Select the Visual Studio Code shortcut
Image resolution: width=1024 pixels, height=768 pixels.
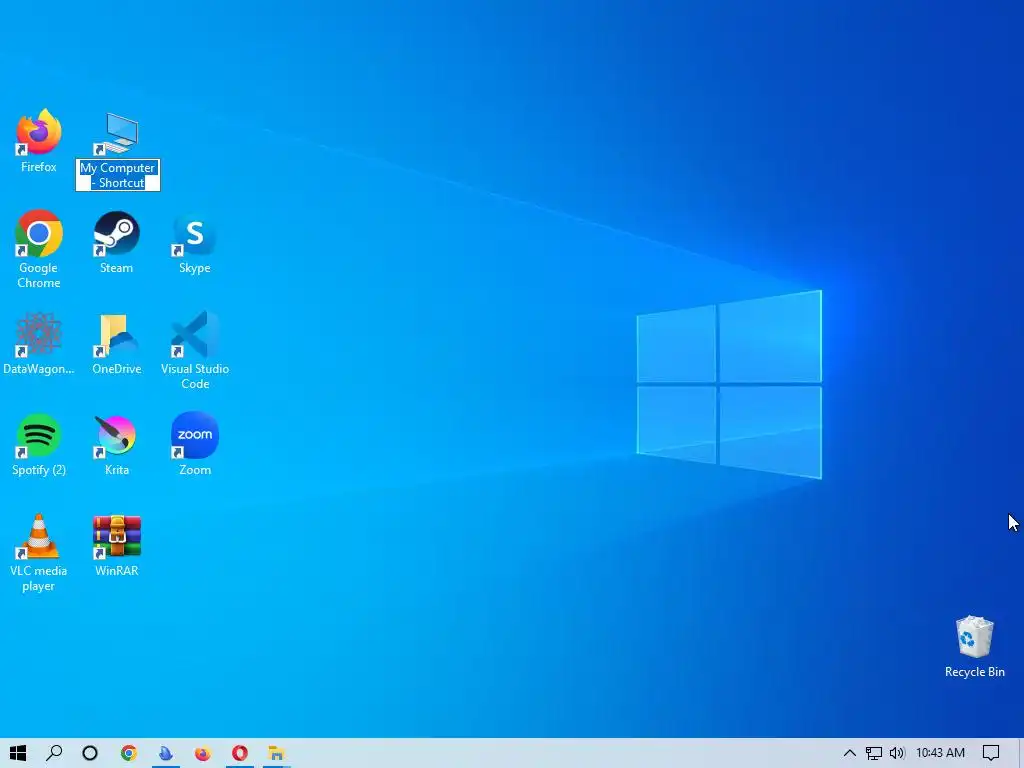pyautogui.click(x=195, y=334)
